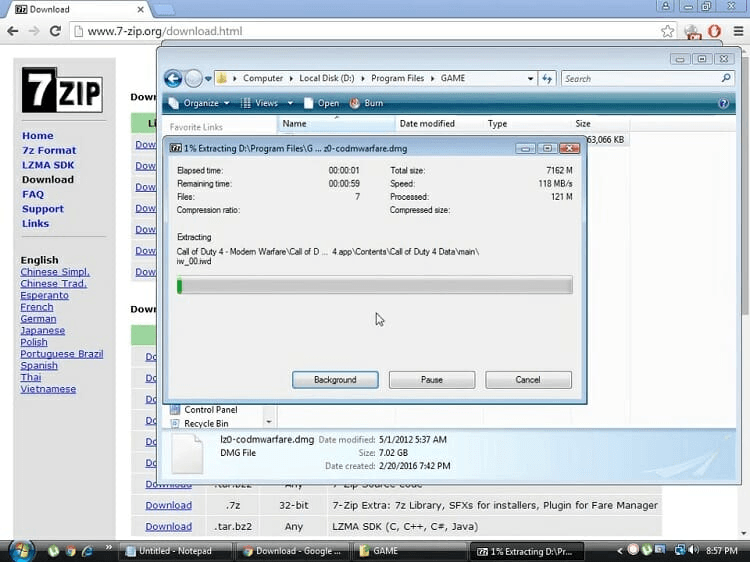This screenshot has width=750, height=562.
Task: Click the 7-Zip logo on webpage
Action: pyautogui.click(x=48, y=90)
